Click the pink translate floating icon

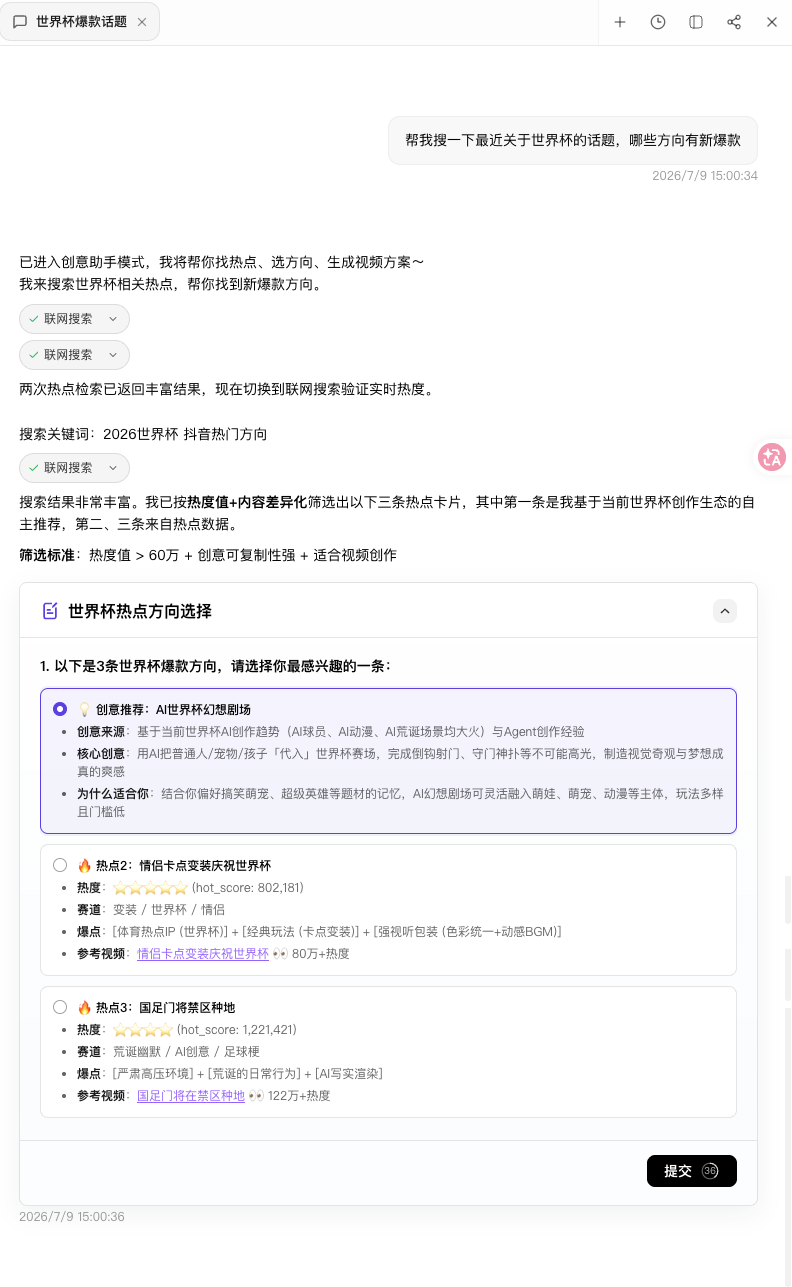(771, 457)
